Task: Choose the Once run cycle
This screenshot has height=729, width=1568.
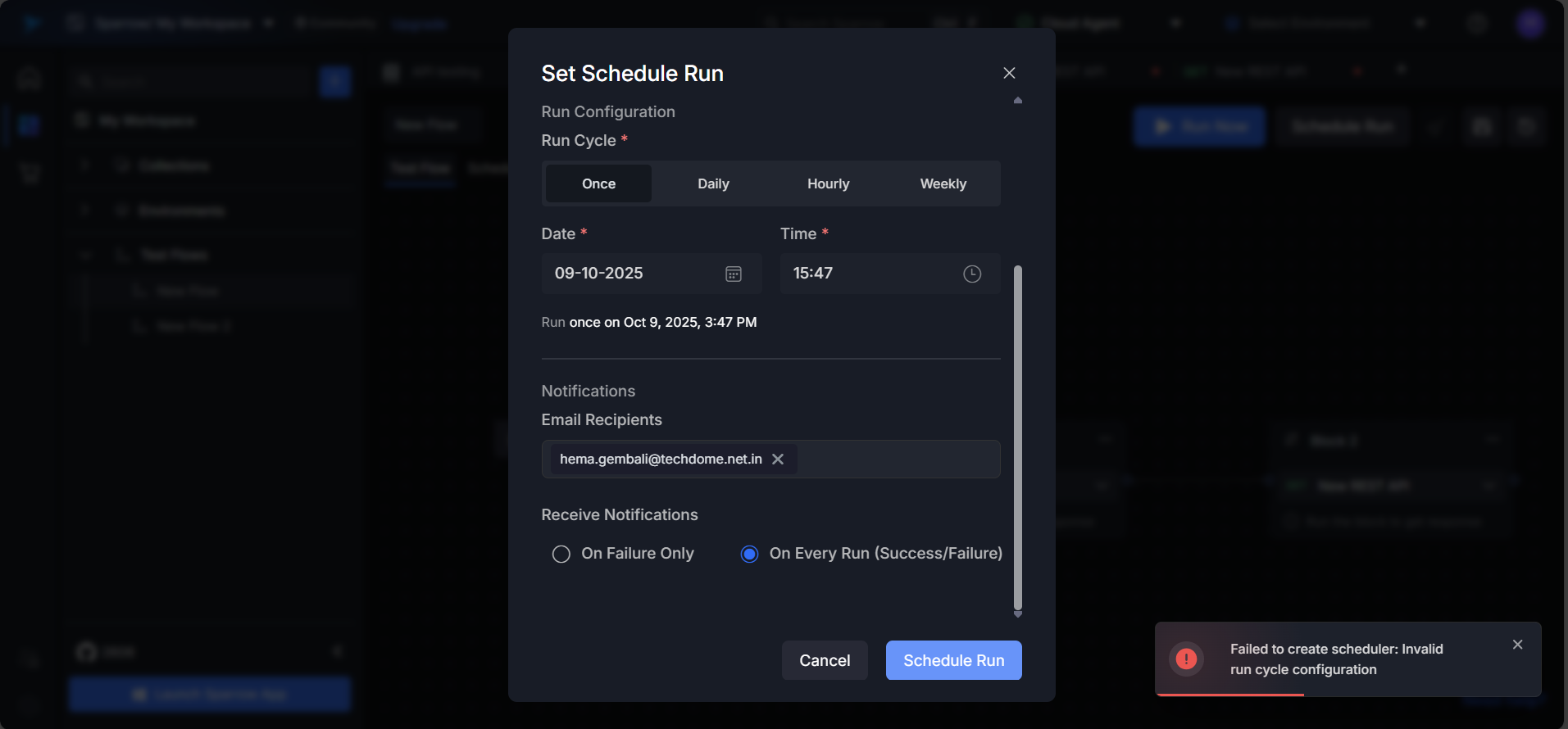Action: [598, 183]
